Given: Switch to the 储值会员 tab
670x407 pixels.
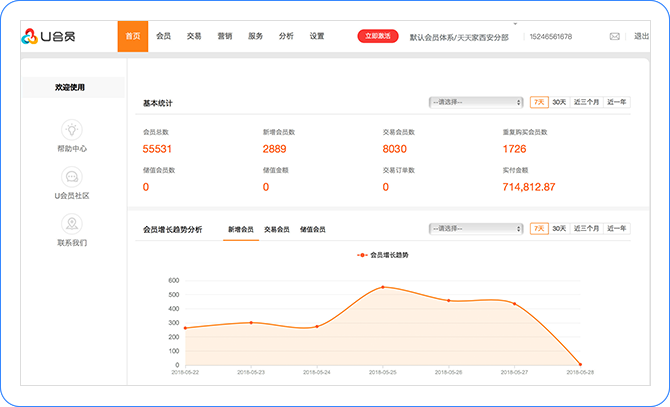Looking at the screenshot, I should pyautogui.click(x=313, y=230).
